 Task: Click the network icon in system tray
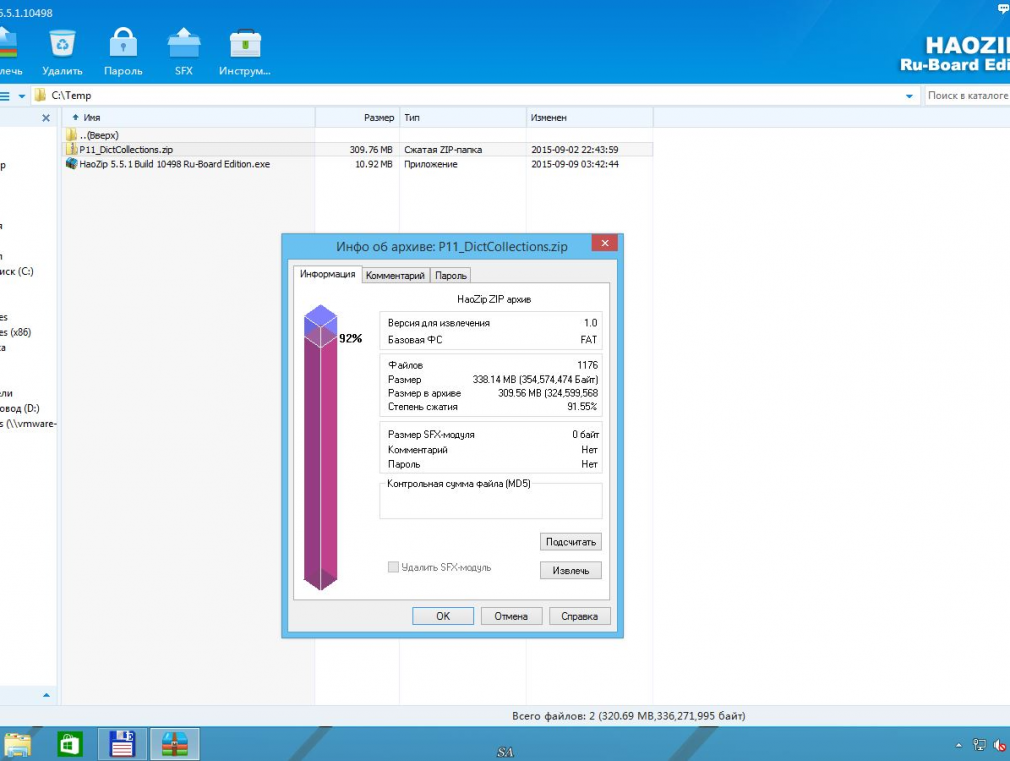click(x=980, y=745)
